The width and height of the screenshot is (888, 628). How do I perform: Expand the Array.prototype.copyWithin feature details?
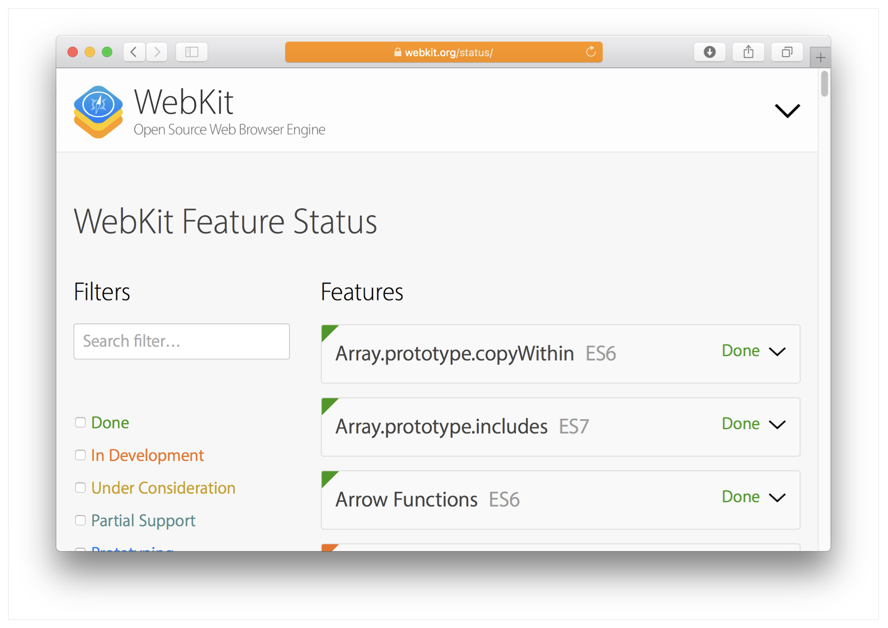[777, 352]
